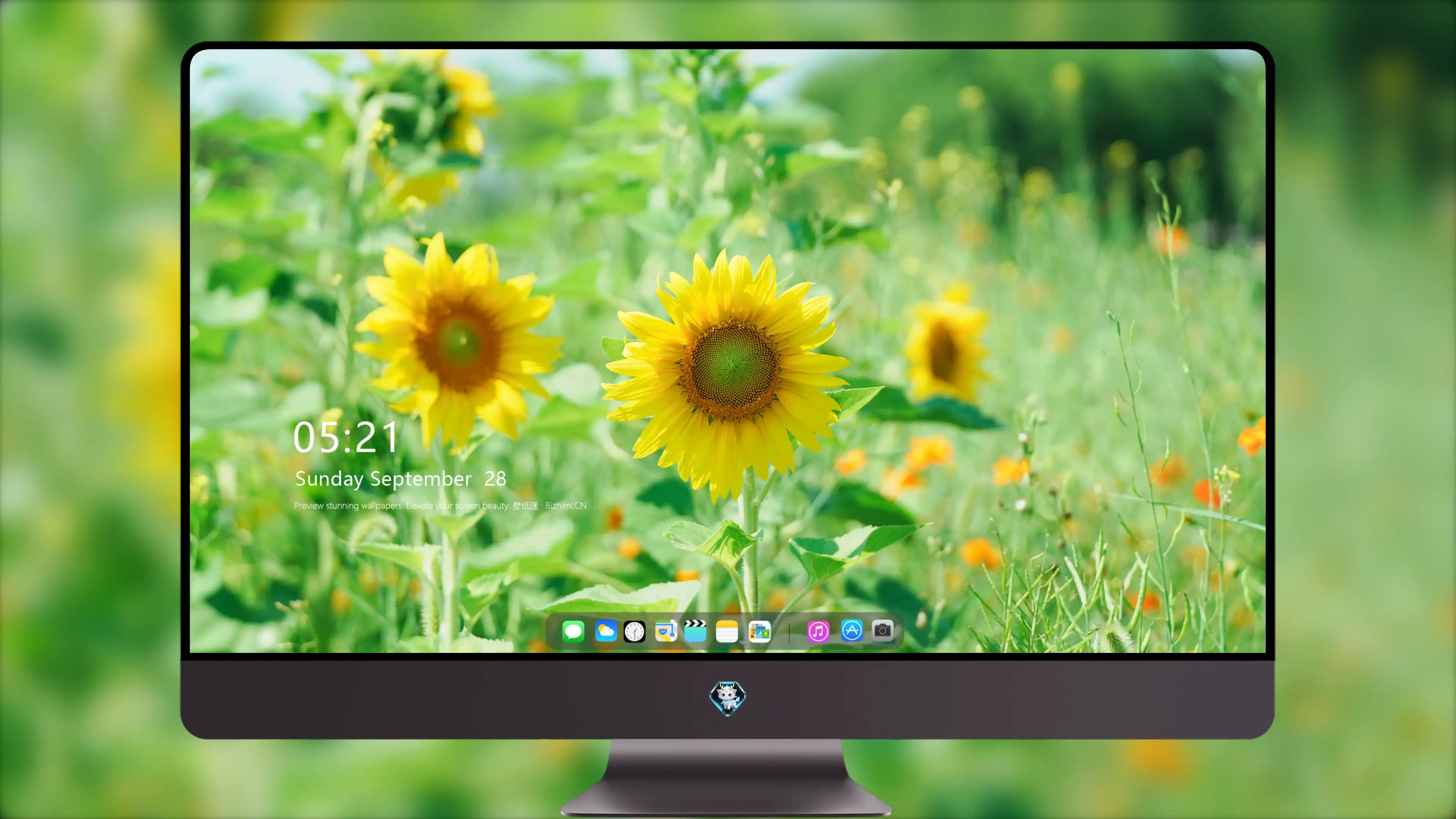Launch the Maps app from the dock
Screen dimensions: 1456x819
click(x=666, y=631)
